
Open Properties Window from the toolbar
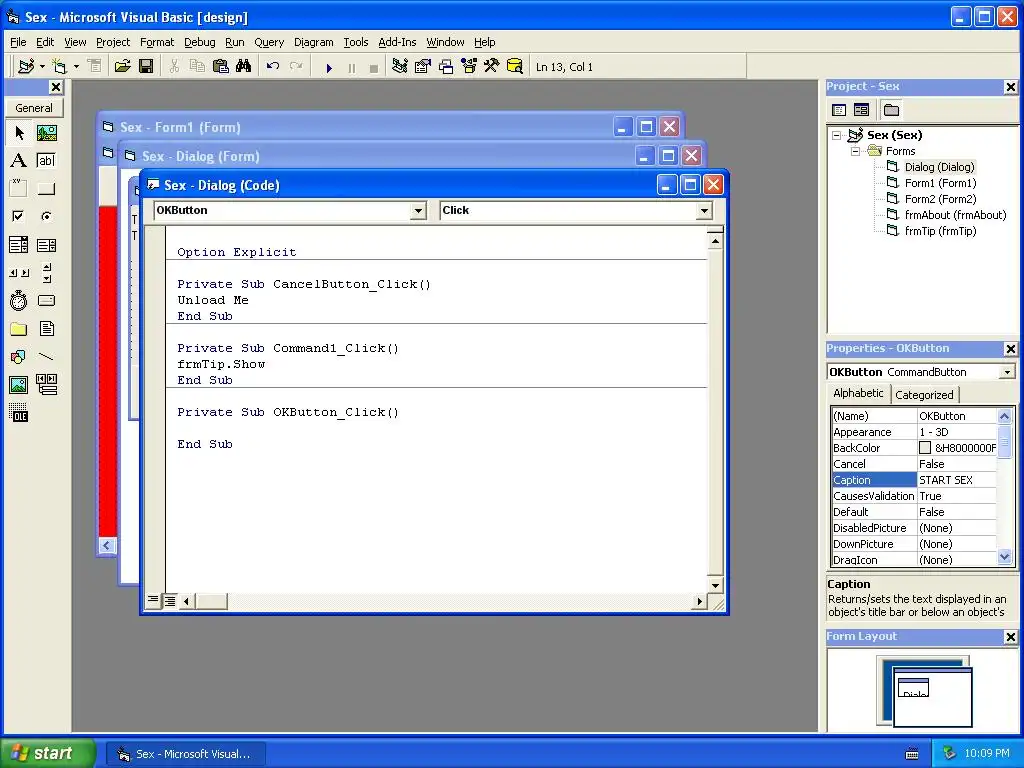(423, 67)
